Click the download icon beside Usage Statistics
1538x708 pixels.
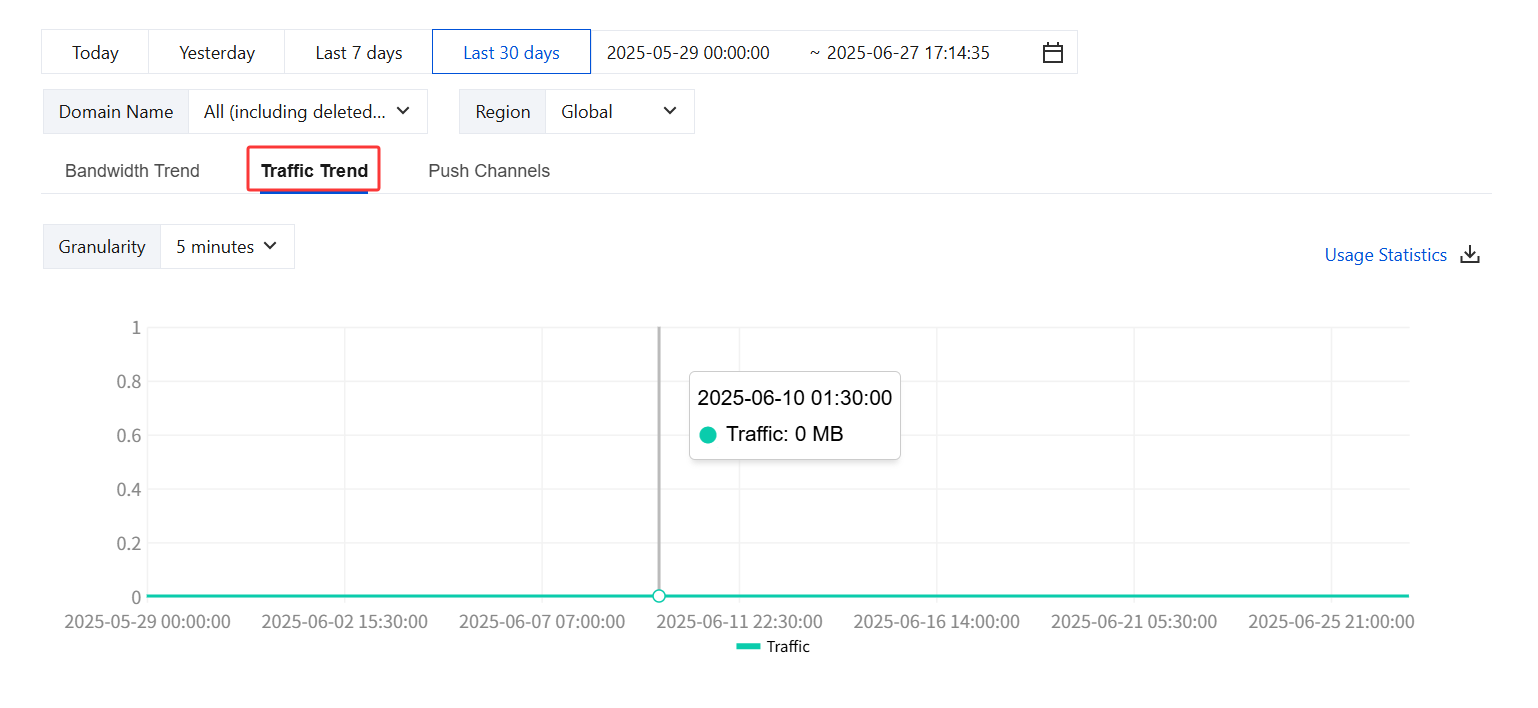pos(1470,255)
